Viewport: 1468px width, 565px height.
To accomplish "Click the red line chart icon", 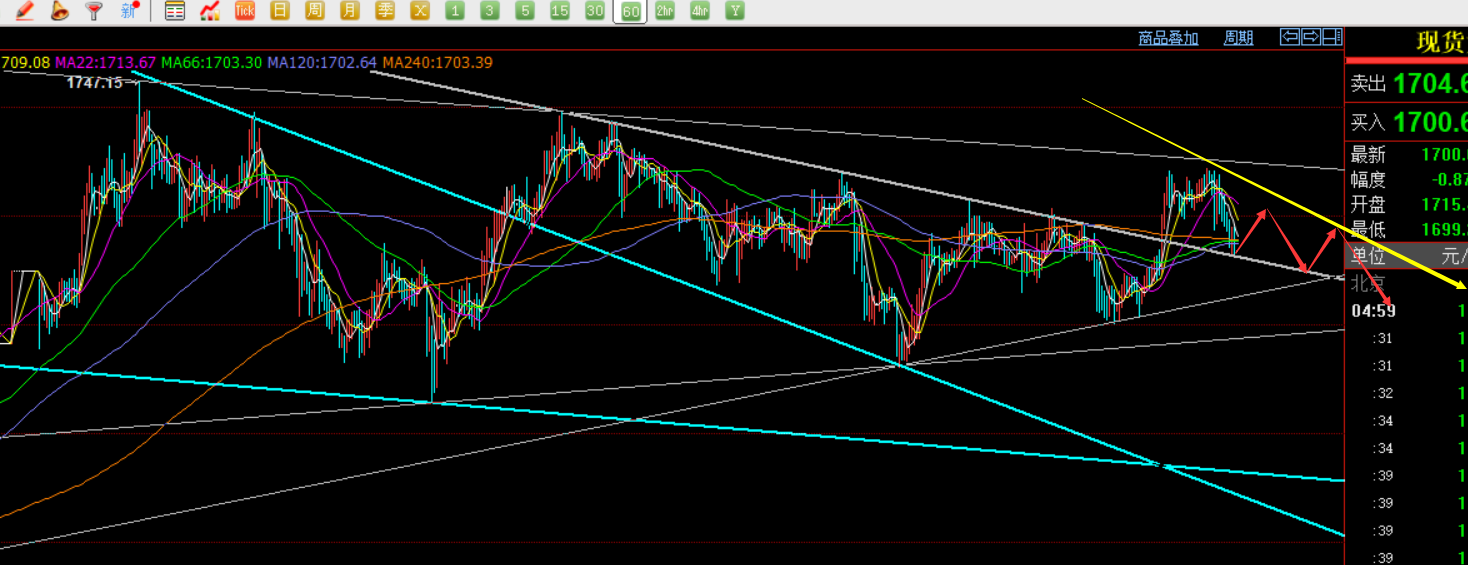I will (x=210, y=11).
